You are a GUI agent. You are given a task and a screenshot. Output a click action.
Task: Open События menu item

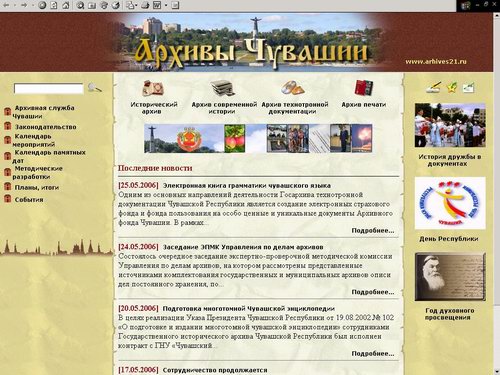pyautogui.click(x=29, y=200)
